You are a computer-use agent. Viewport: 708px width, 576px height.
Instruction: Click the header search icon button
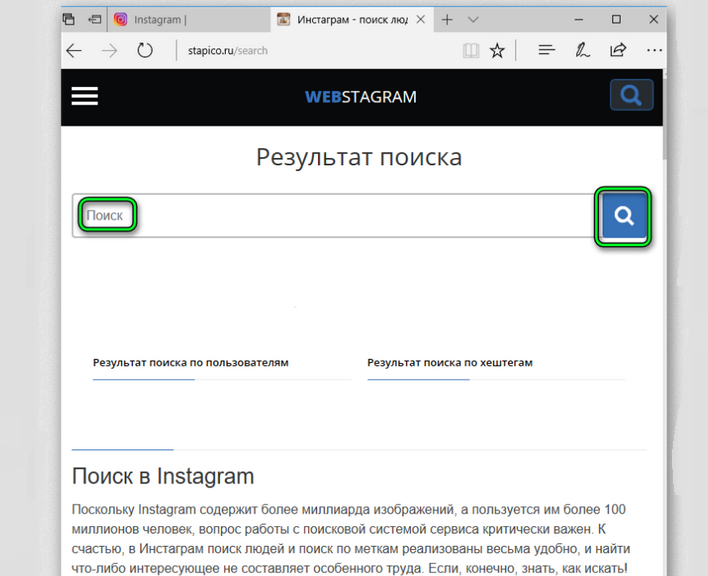631,95
